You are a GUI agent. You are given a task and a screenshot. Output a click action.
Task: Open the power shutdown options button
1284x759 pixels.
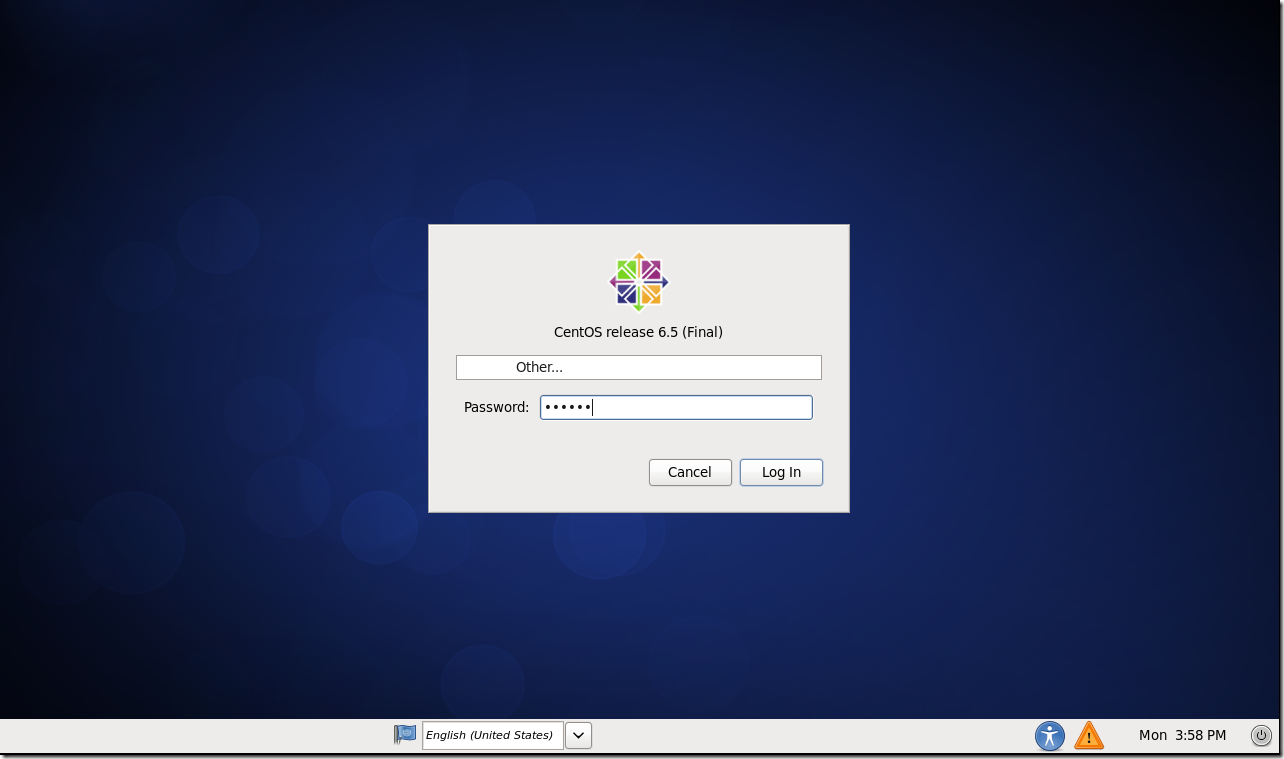point(1261,735)
